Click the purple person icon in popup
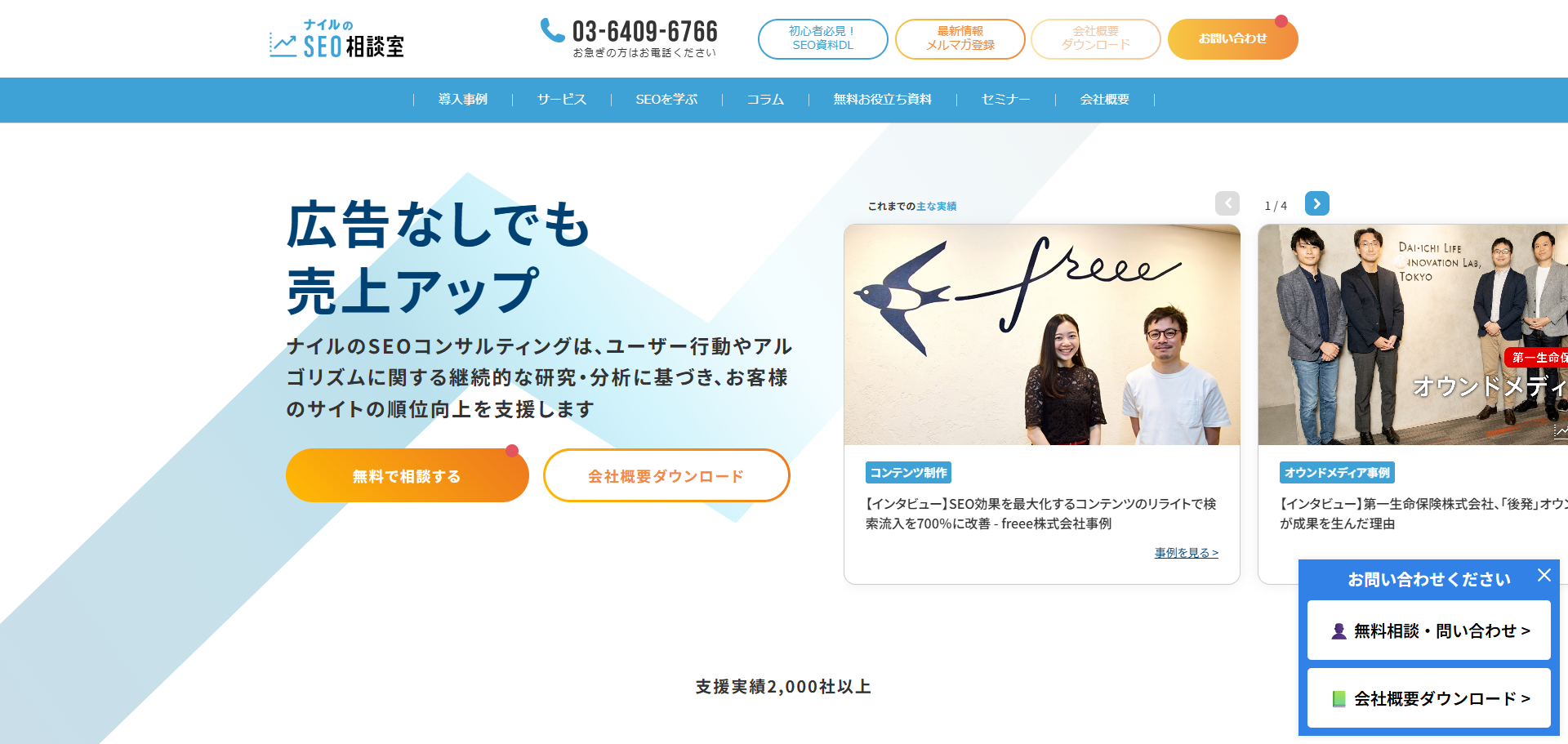The height and width of the screenshot is (744, 1568). click(x=1339, y=630)
